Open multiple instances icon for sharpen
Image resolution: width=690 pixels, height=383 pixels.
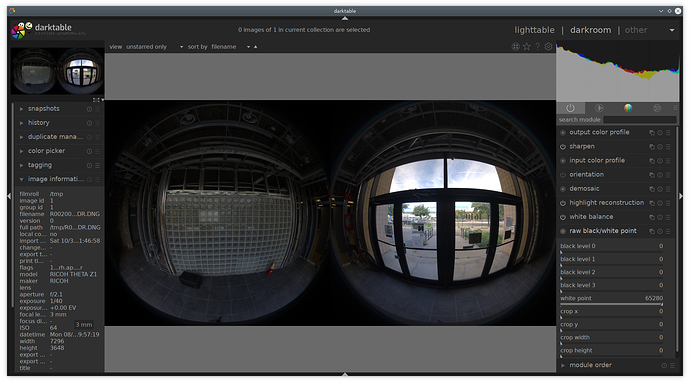pyautogui.click(x=652, y=147)
